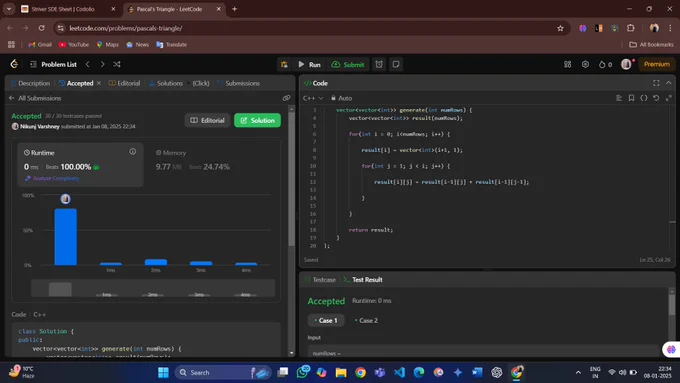Open a new browser tab
The image size is (680, 383).
(235, 9)
